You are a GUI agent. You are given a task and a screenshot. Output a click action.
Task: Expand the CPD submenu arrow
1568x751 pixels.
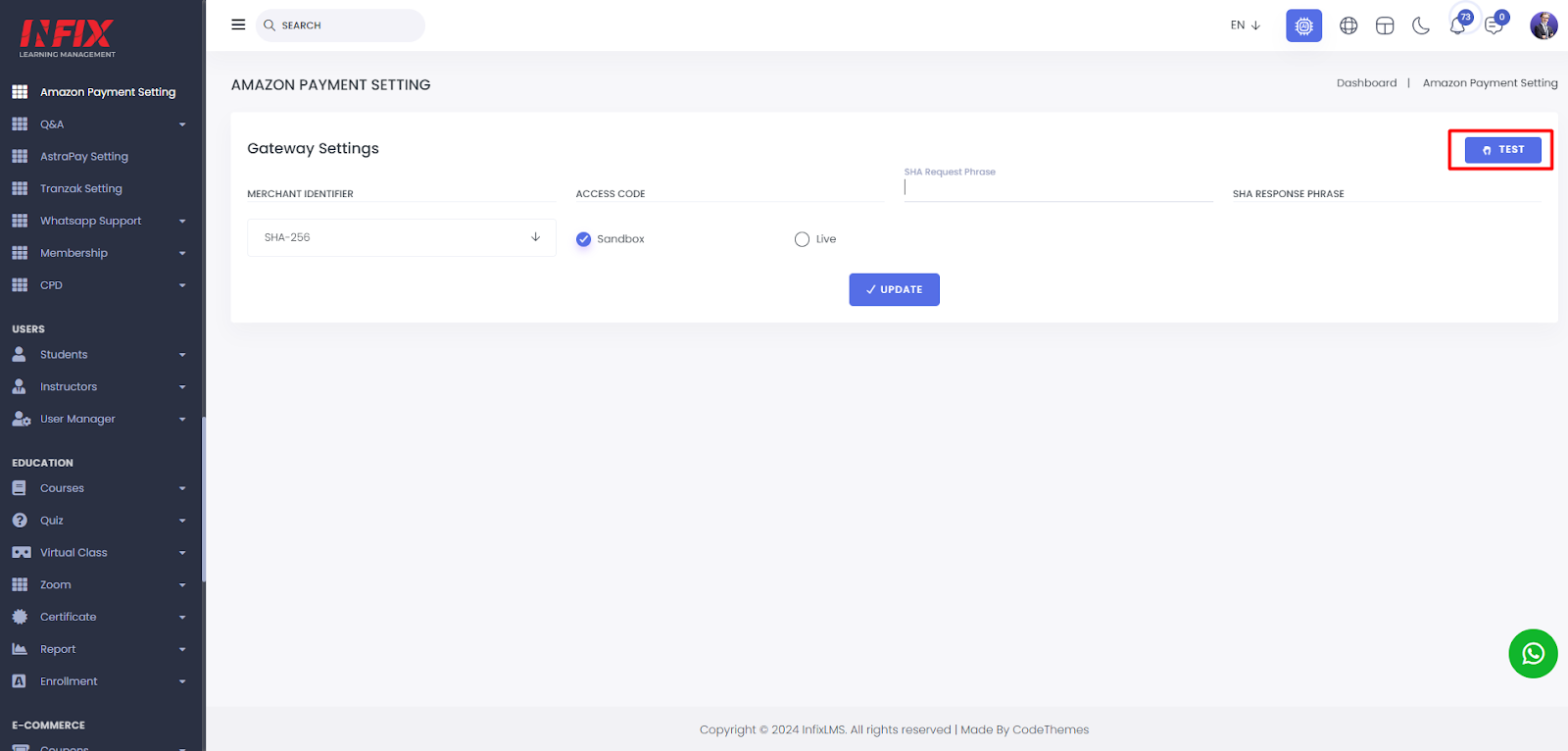182,286
